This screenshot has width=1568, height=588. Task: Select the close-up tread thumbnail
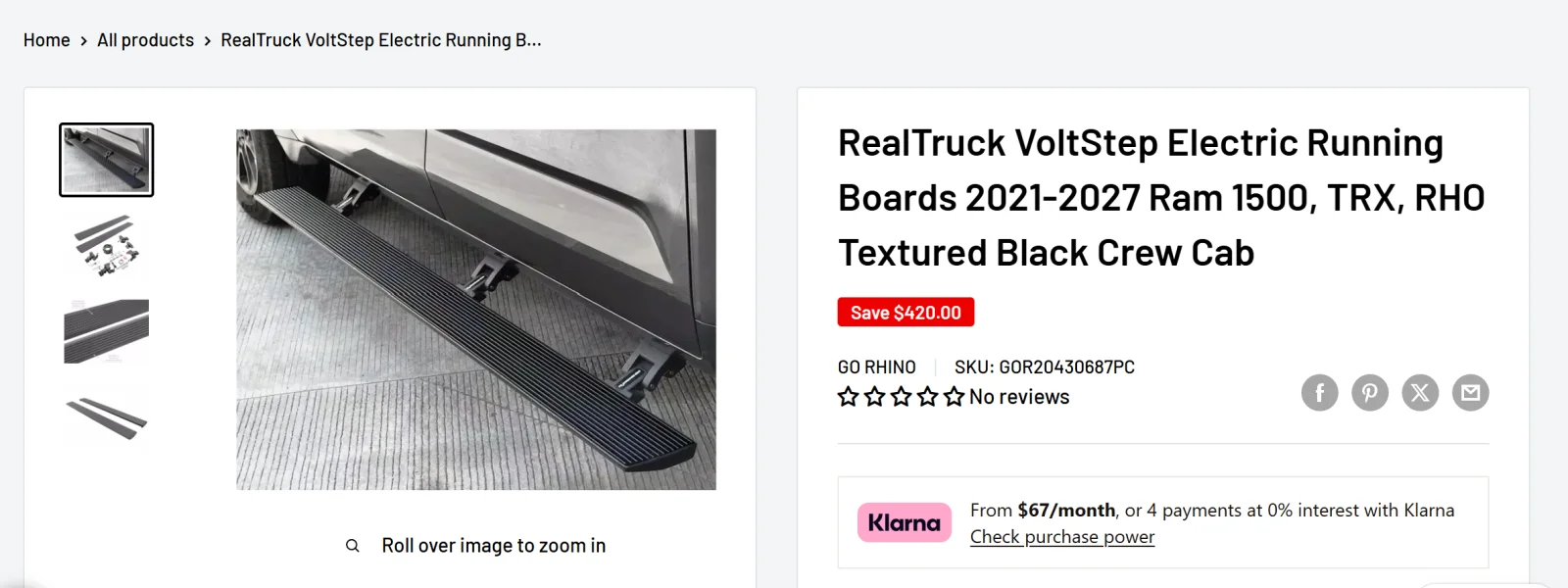point(107,331)
